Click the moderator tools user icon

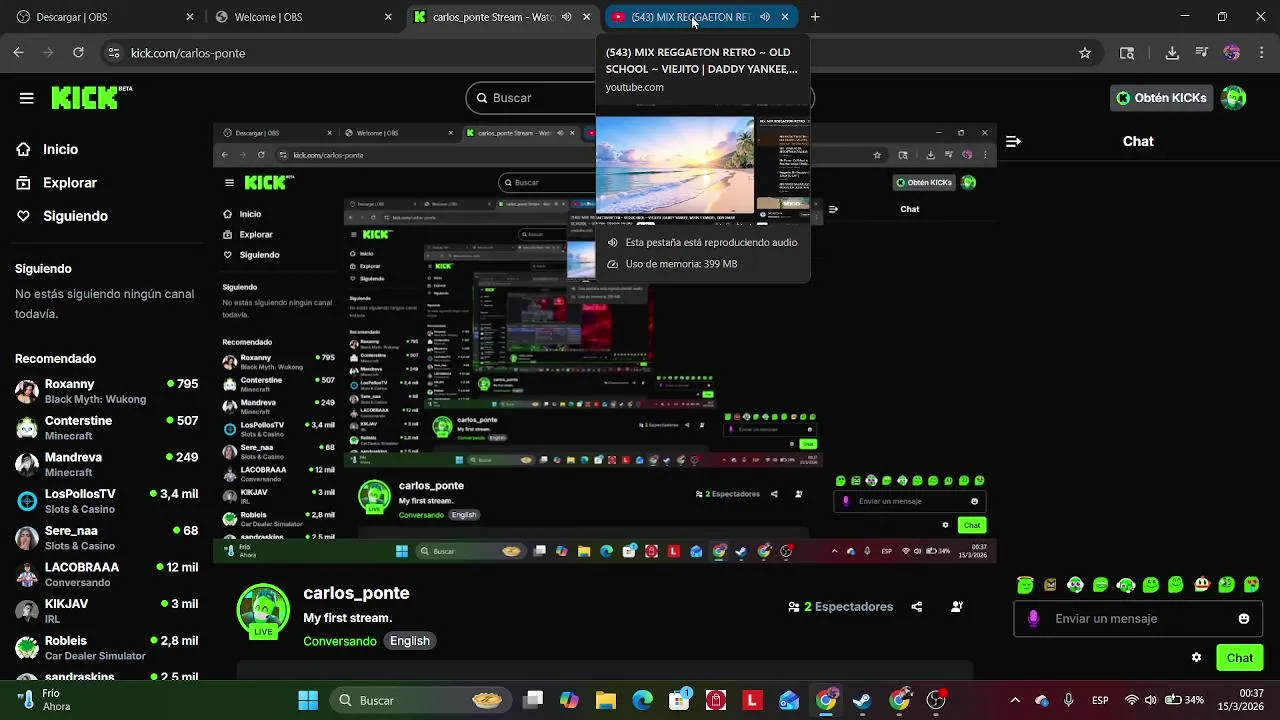[x=957, y=607]
